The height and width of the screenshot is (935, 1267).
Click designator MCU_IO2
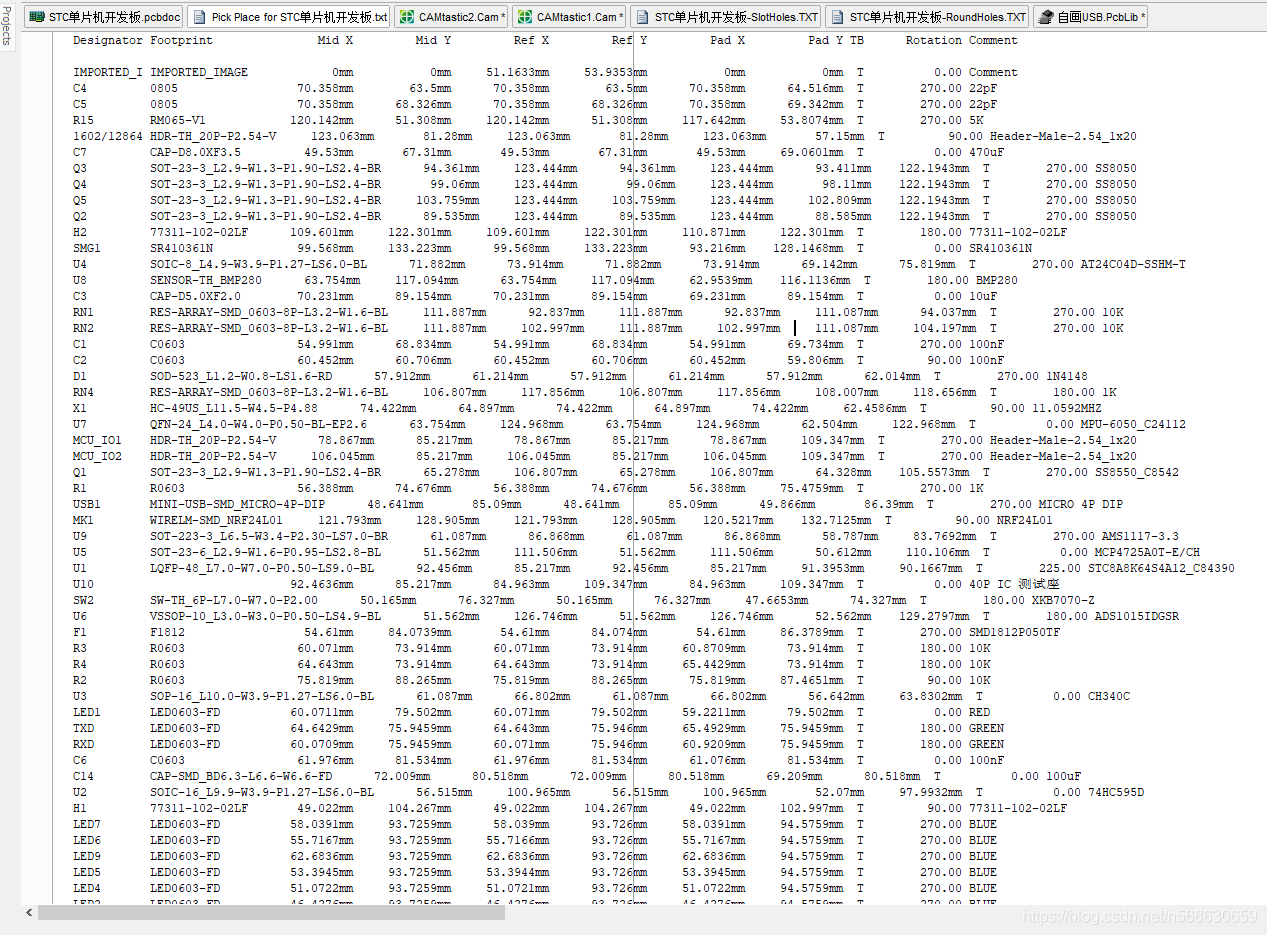[x=97, y=456]
